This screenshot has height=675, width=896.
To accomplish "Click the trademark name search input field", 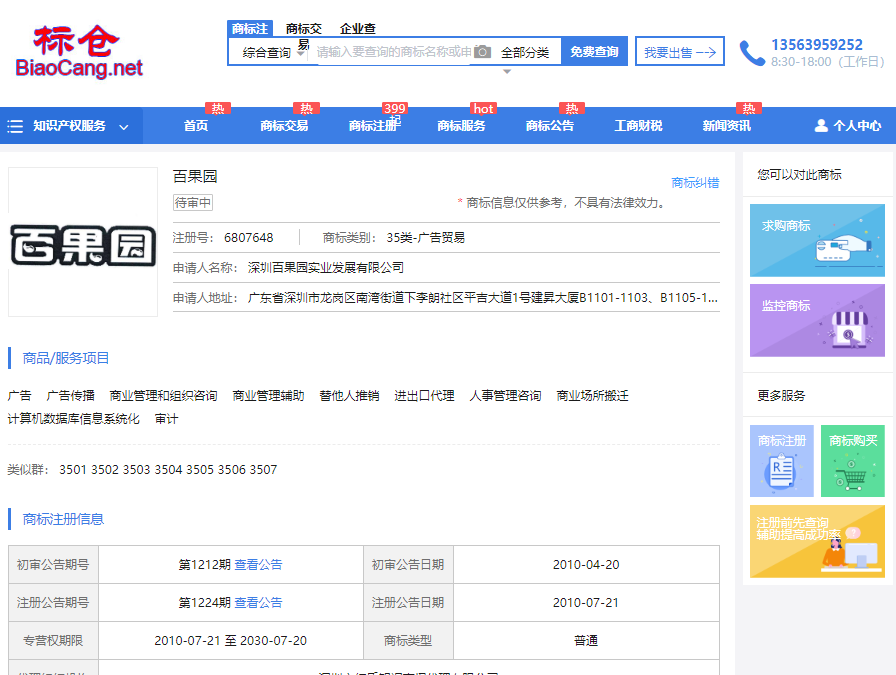I will 394,52.
